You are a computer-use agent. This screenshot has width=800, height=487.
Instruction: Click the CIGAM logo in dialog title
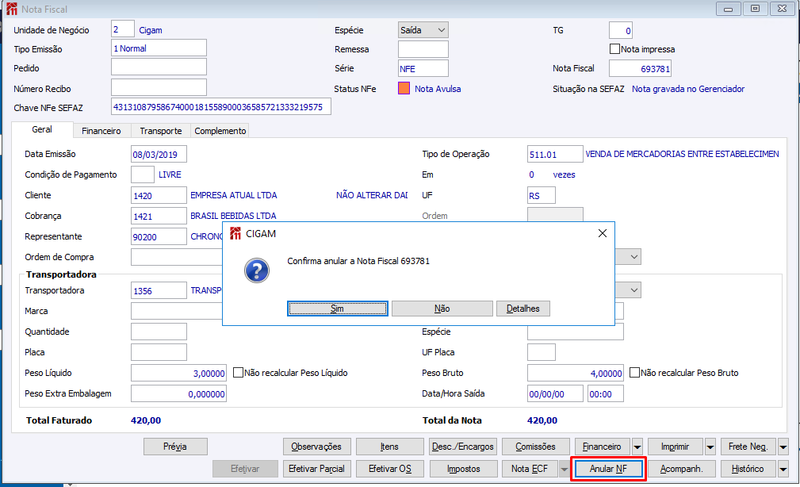coord(235,234)
